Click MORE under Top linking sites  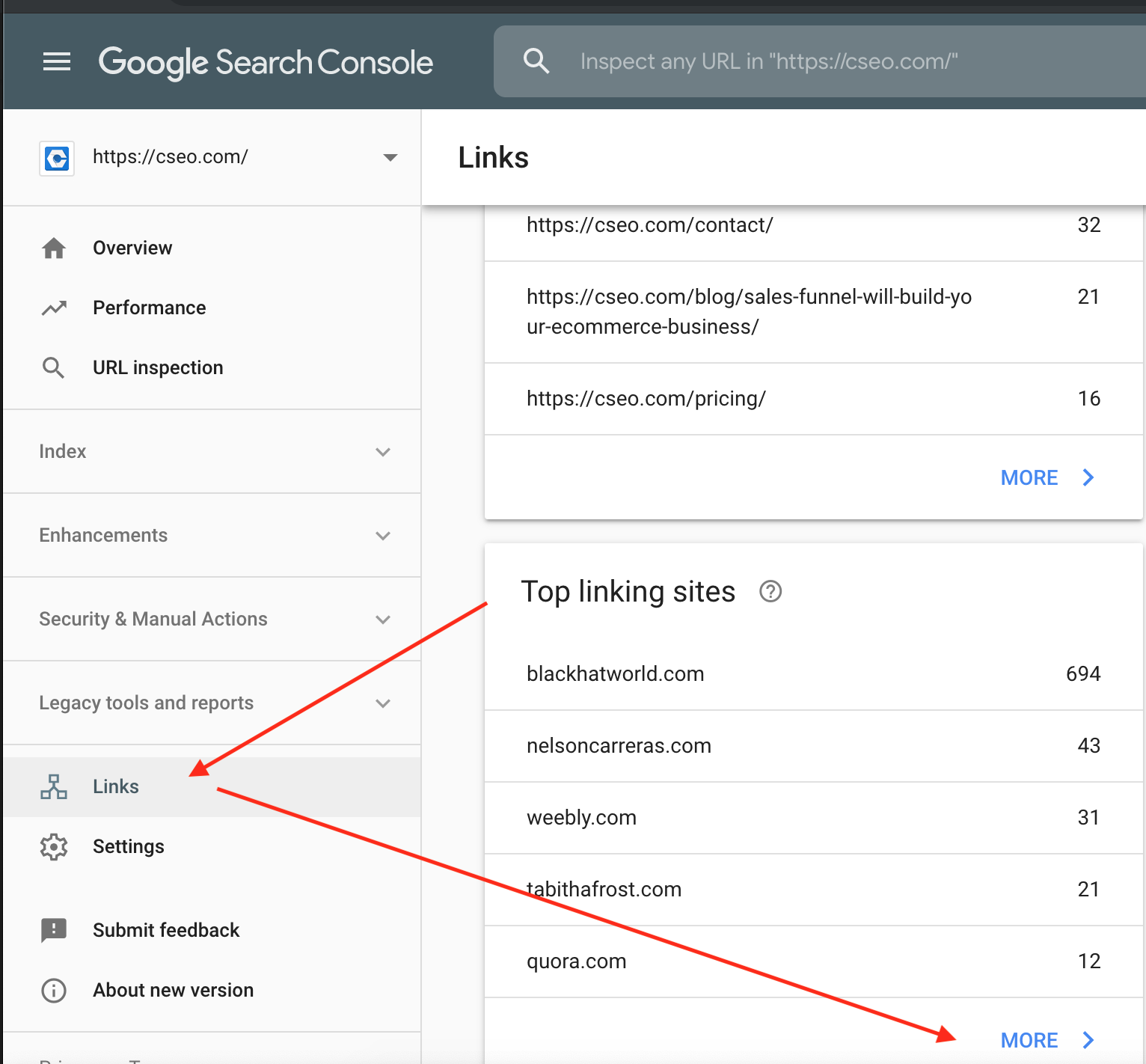[1029, 1040]
